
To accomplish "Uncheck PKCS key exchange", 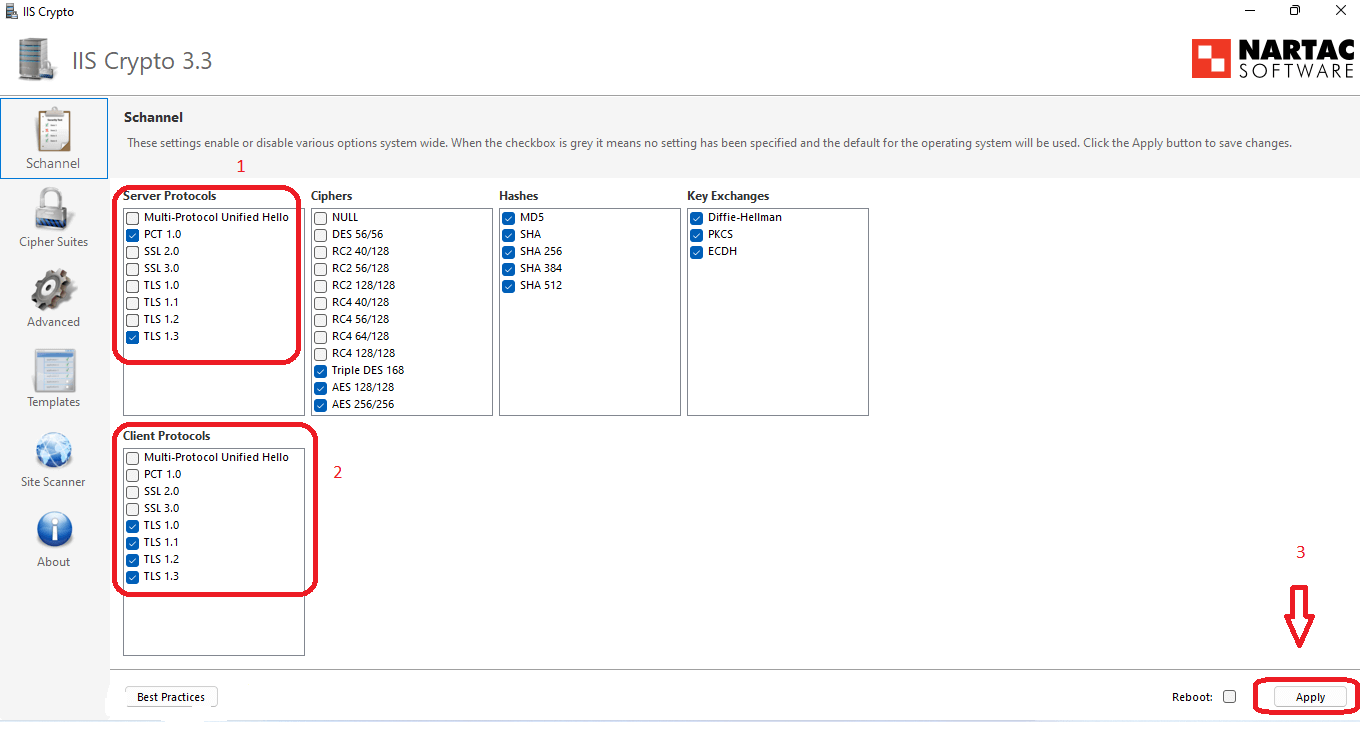I will tap(697, 234).
